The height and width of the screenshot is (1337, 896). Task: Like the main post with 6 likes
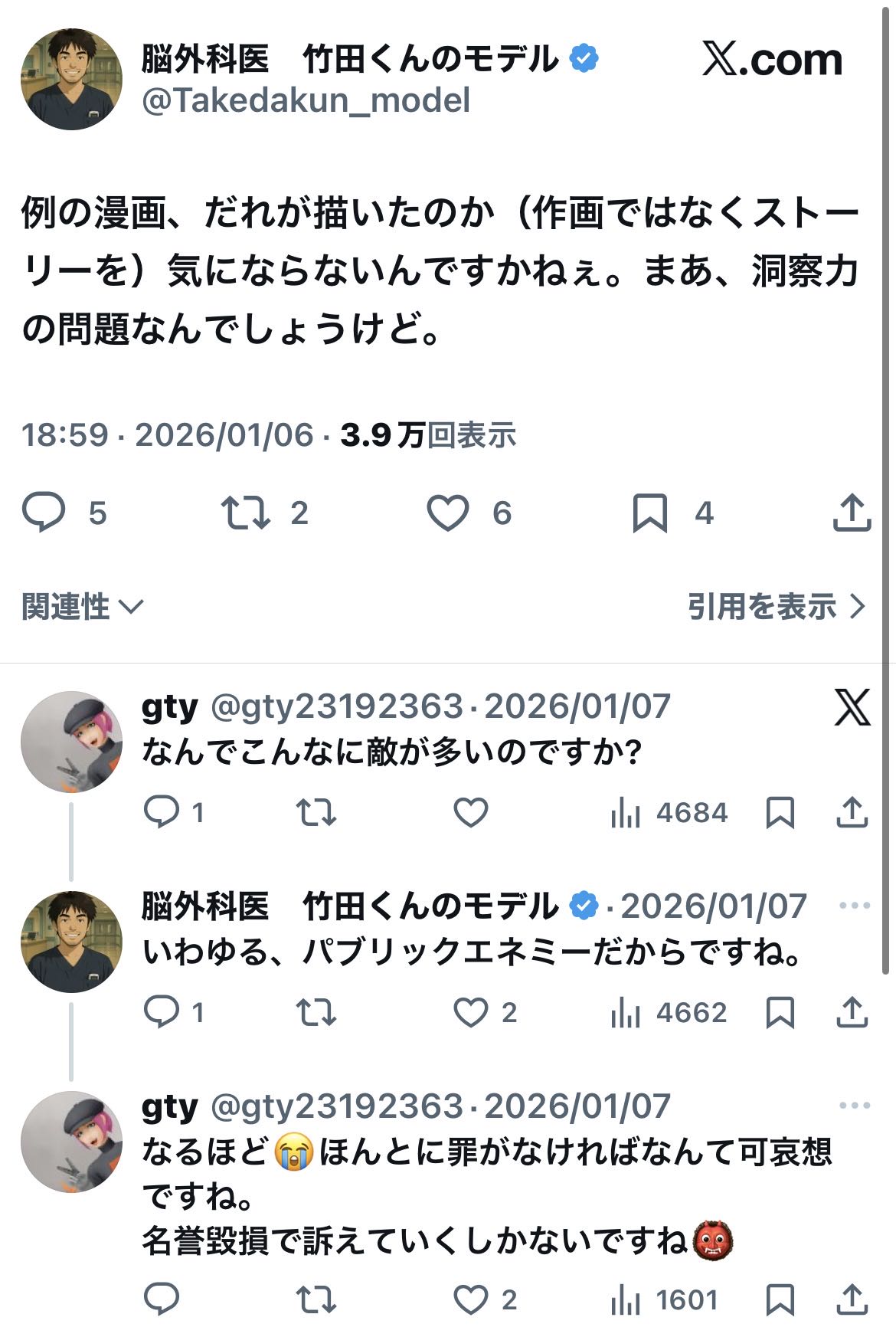coord(448,513)
